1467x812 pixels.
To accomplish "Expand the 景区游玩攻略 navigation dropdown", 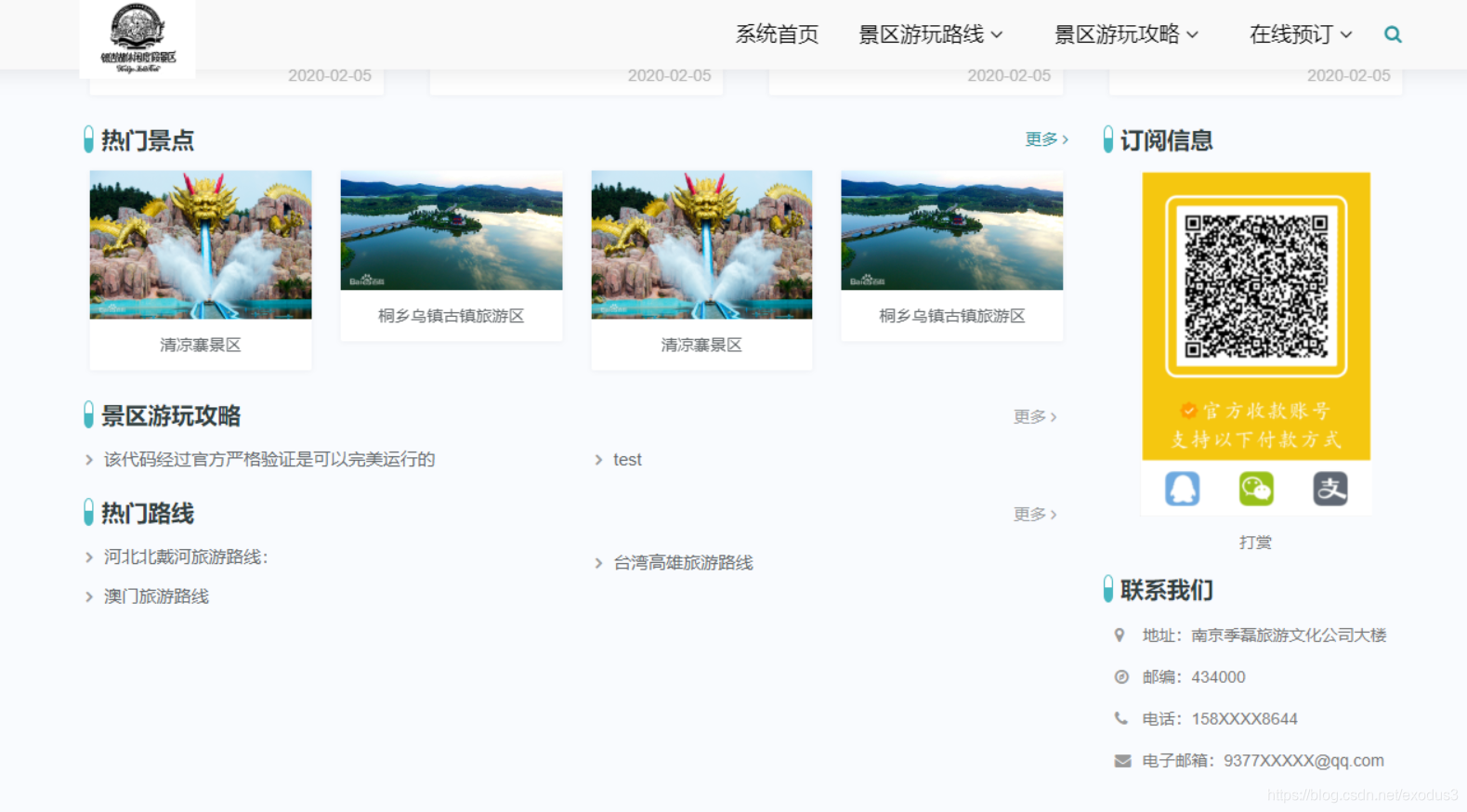I will click(1126, 34).
